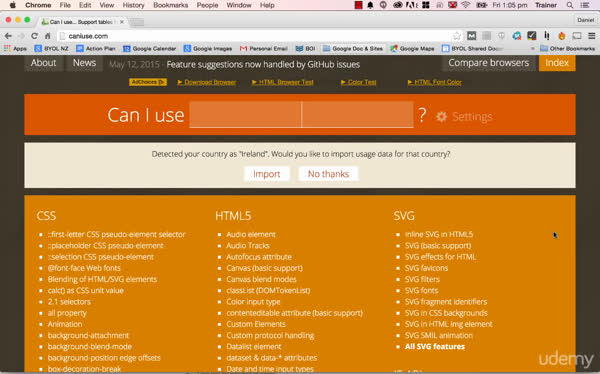Open the Other Bookmarks folder
The width and height of the screenshot is (600, 374).
click(x=567, y=49)
